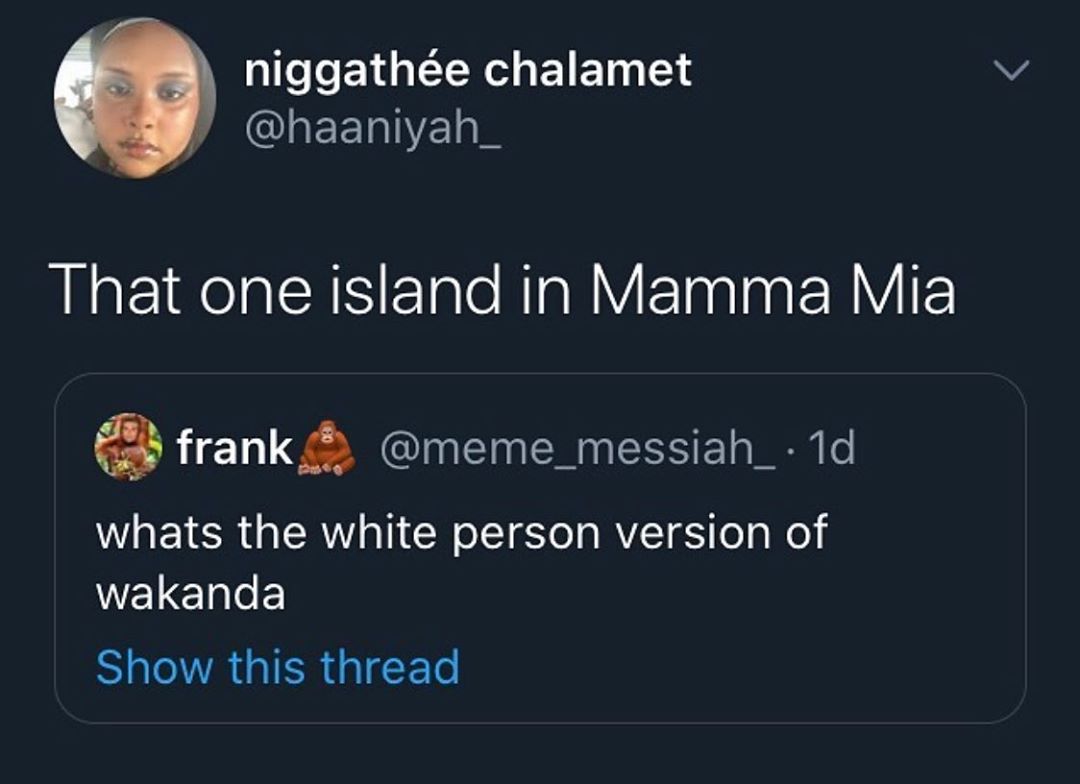Click empty space right of Show this thread
This screenshot has width=1080, height=784.
click(x=740, y=667)
